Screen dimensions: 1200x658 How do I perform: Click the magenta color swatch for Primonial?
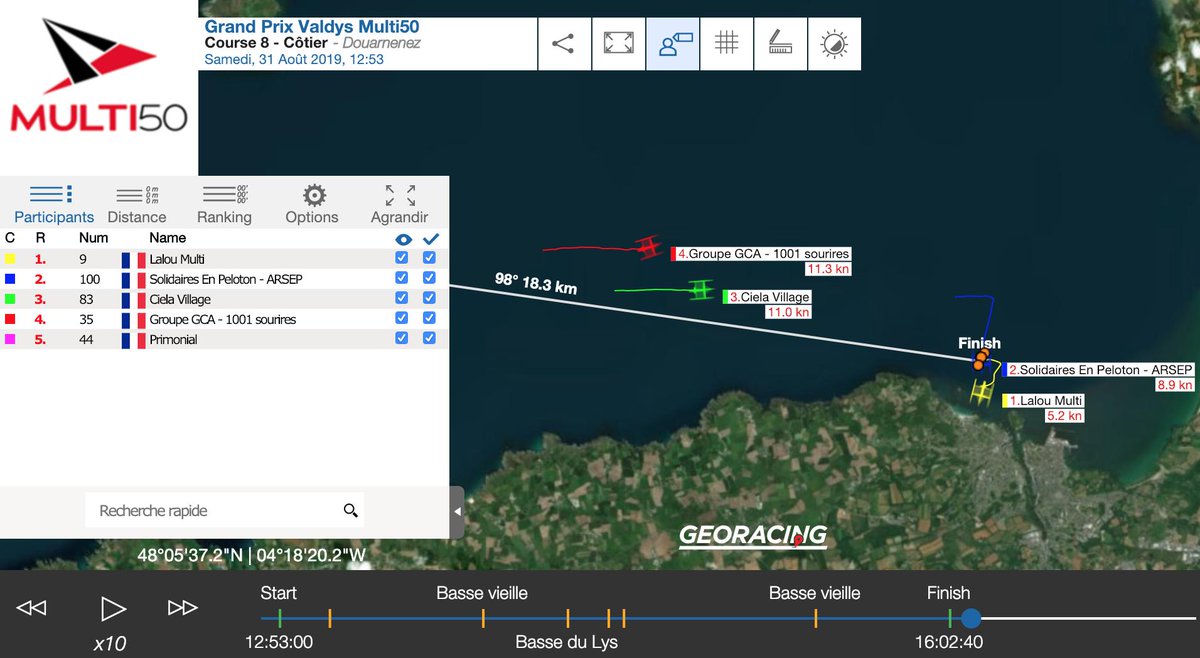9,339
